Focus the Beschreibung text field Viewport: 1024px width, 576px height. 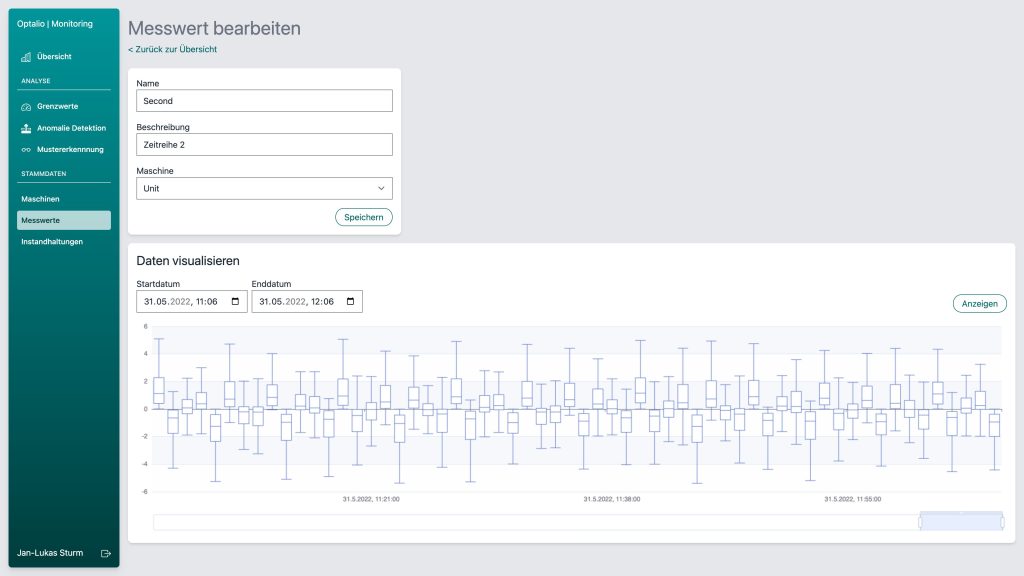click(264, 145)
